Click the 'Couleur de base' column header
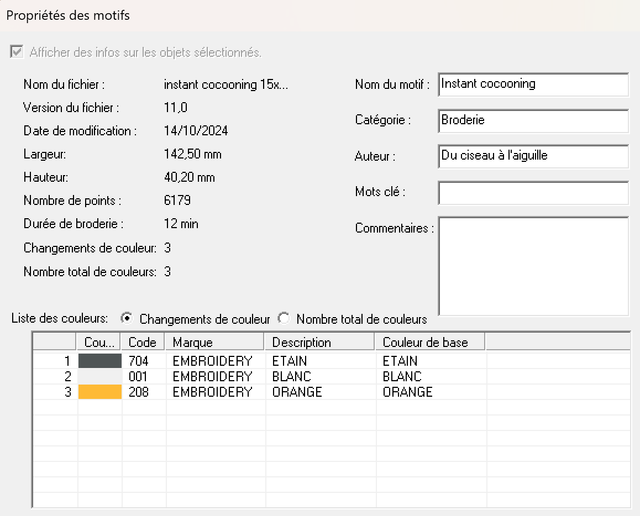The image size is (640, 516). (x=430, y=343)
